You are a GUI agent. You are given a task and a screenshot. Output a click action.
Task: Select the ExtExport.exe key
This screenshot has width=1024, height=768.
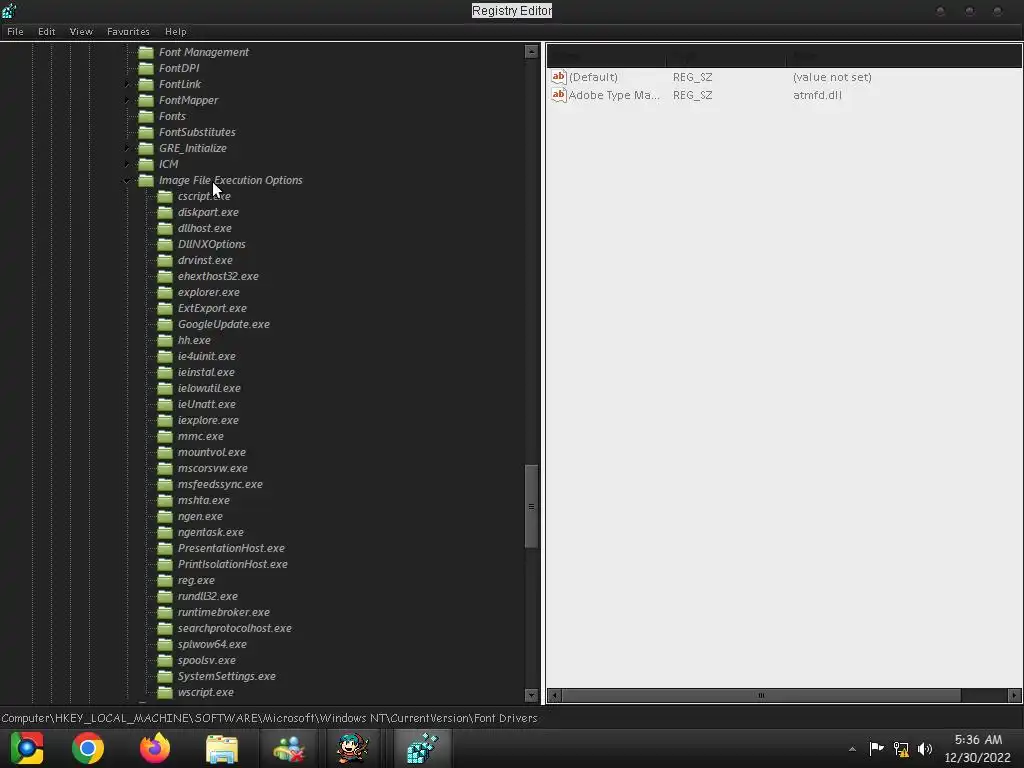coord(212,308)
